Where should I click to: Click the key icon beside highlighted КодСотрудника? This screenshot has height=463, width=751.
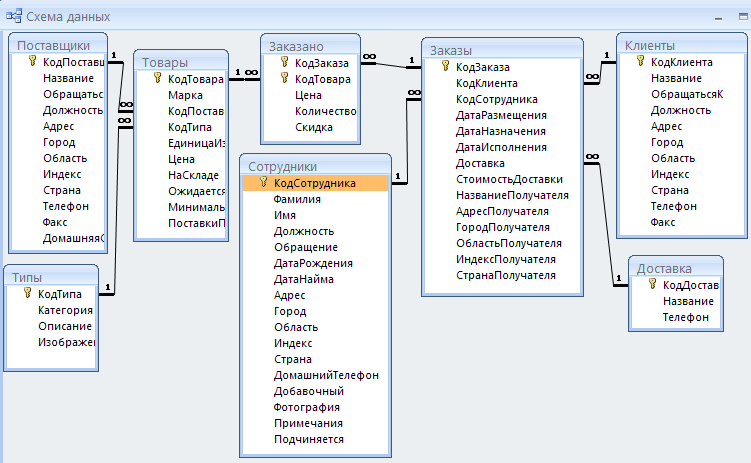[263, 182]
